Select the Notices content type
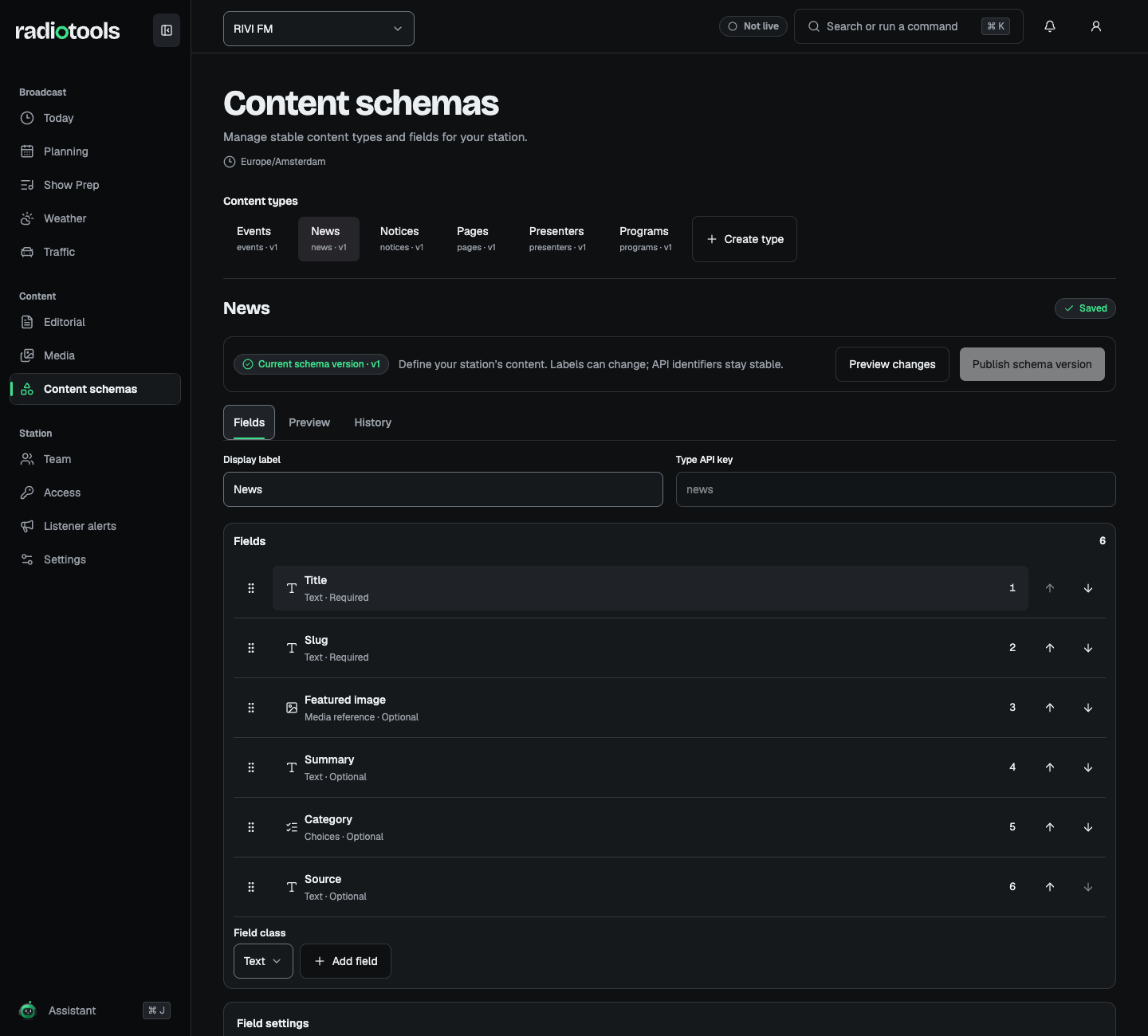This screenshot has width=1148, height=1036. [401, 239]
